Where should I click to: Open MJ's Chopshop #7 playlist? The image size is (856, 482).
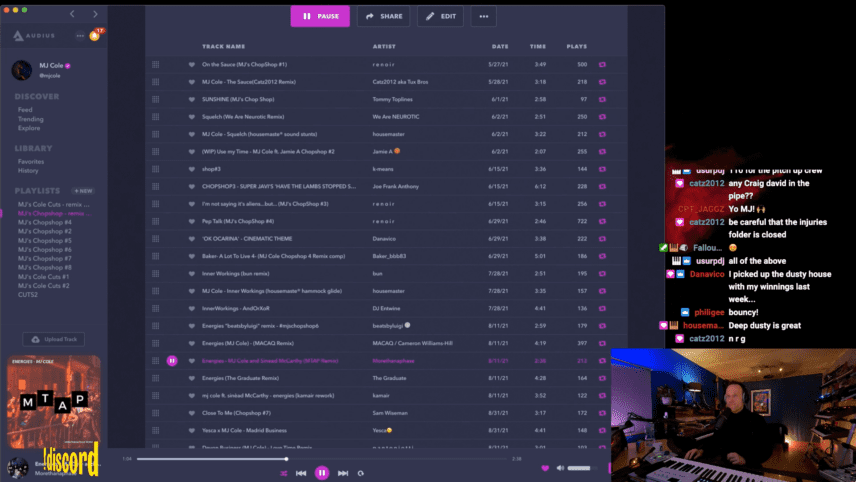tap(45, 258)
